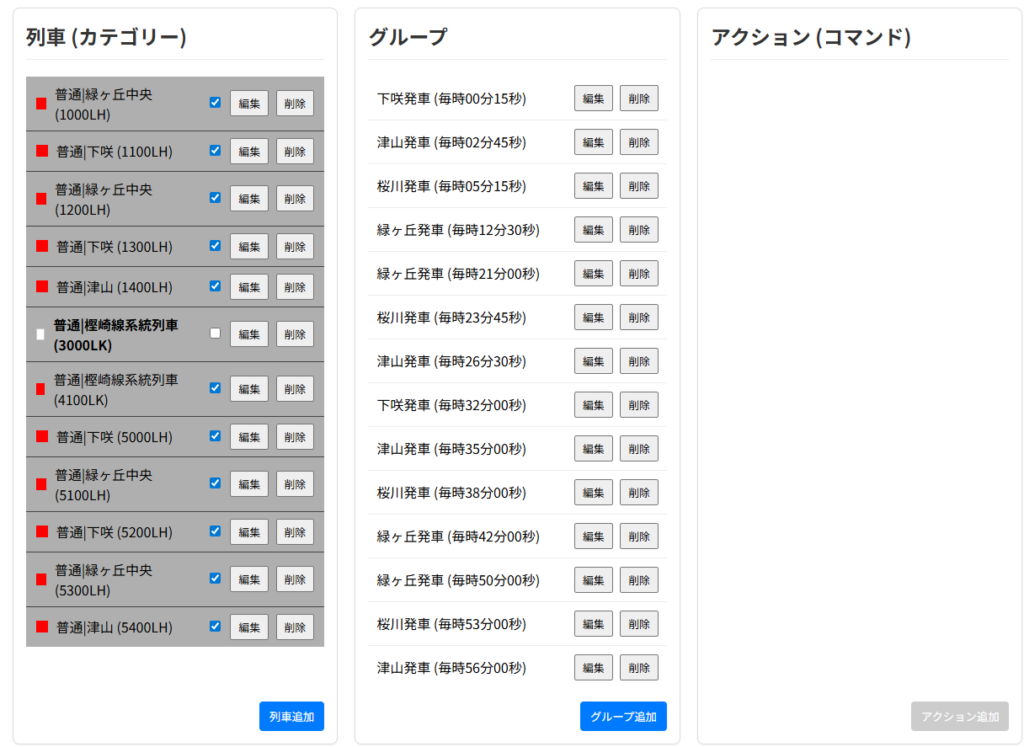Click 列車追加 button to add a train
Image resolution: width=1024 pixels, height=747 pixels.
[x=291, y=716]
